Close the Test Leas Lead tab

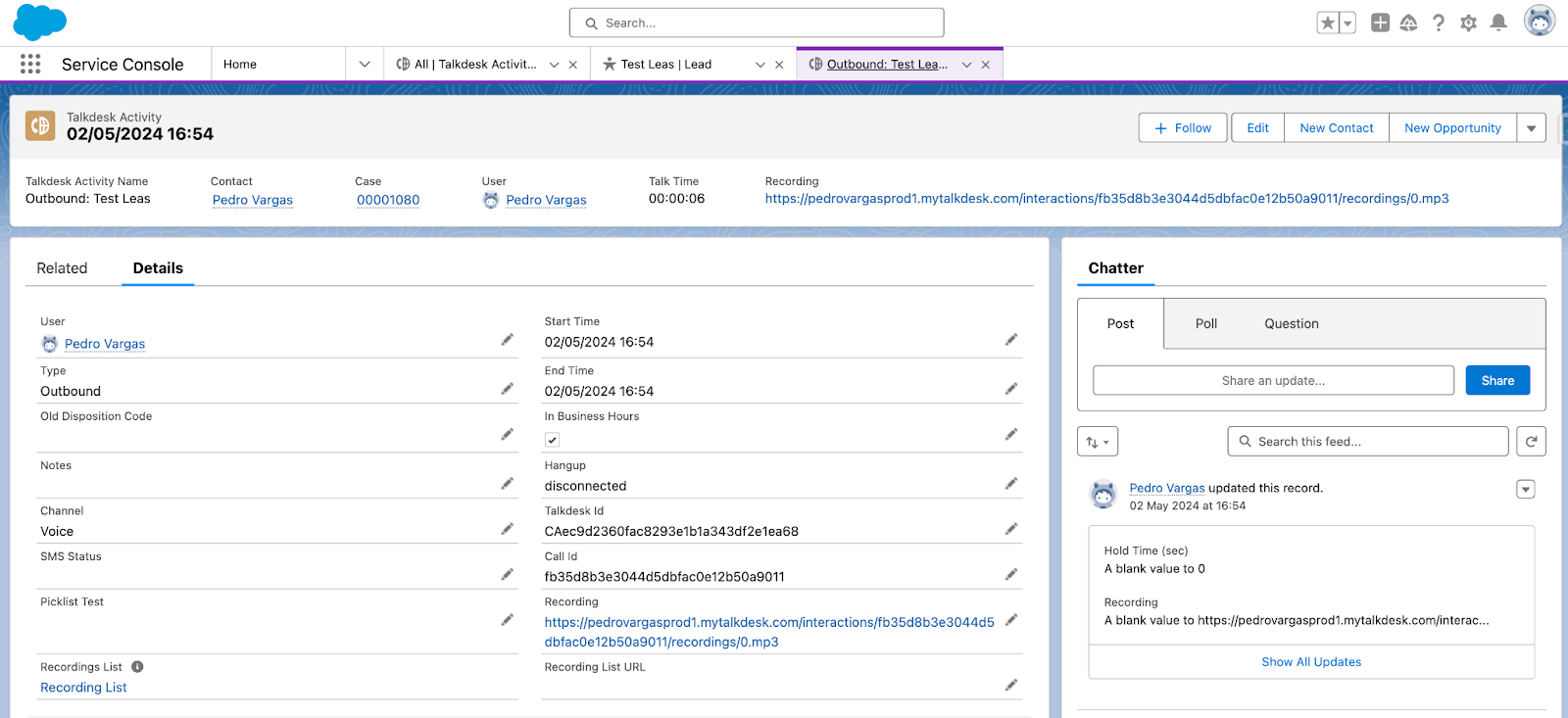pyautogui.click(x=779, y=65)
